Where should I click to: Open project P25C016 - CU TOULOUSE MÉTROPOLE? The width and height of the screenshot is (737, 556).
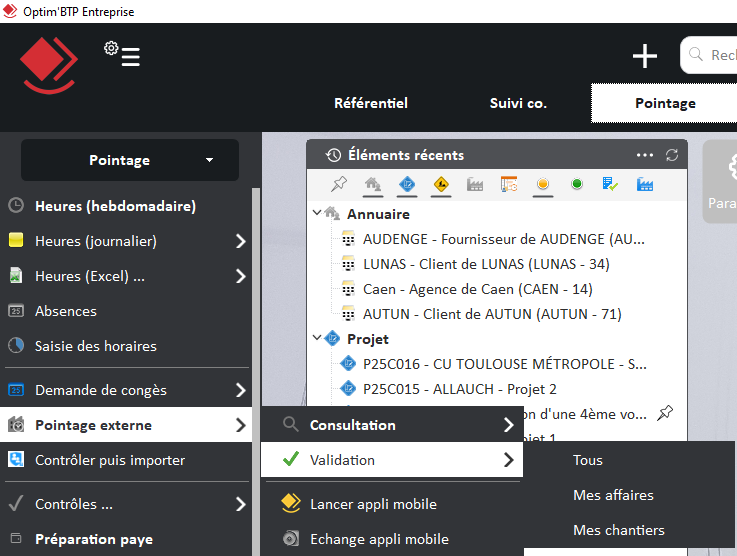pos(504,364)
